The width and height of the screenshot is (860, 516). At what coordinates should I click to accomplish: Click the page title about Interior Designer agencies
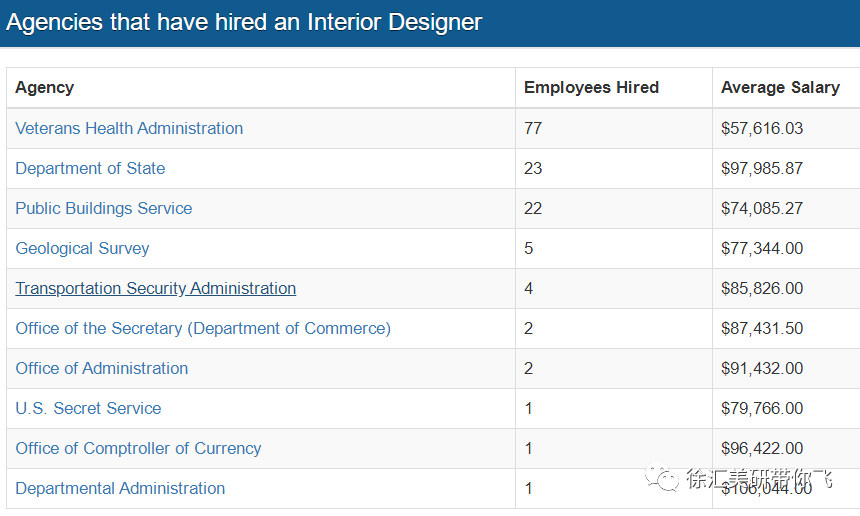click(x=244, y=22)
